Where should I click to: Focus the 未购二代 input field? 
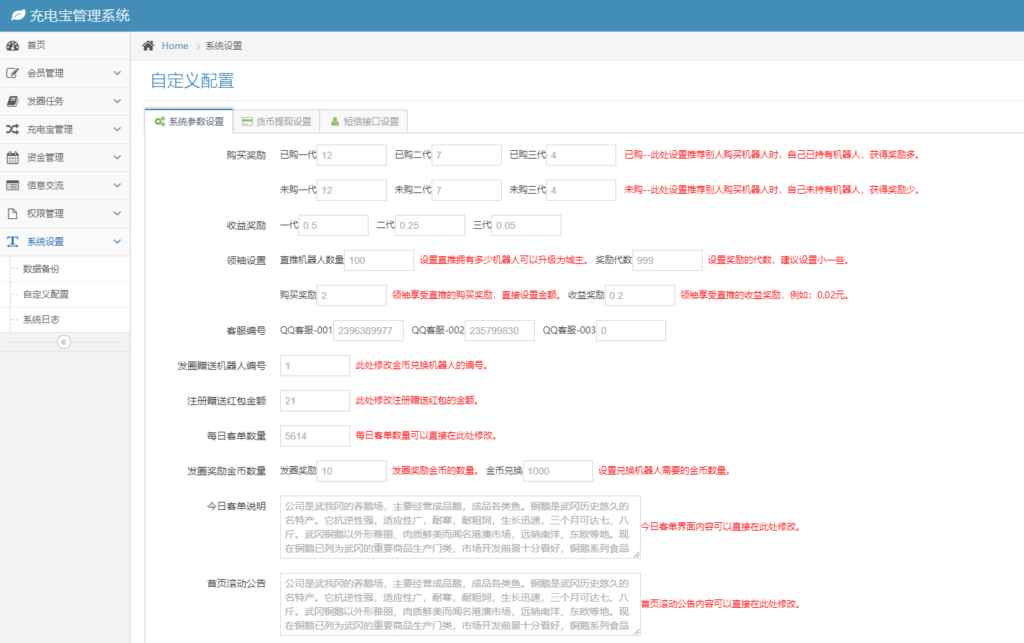point(466,190)
